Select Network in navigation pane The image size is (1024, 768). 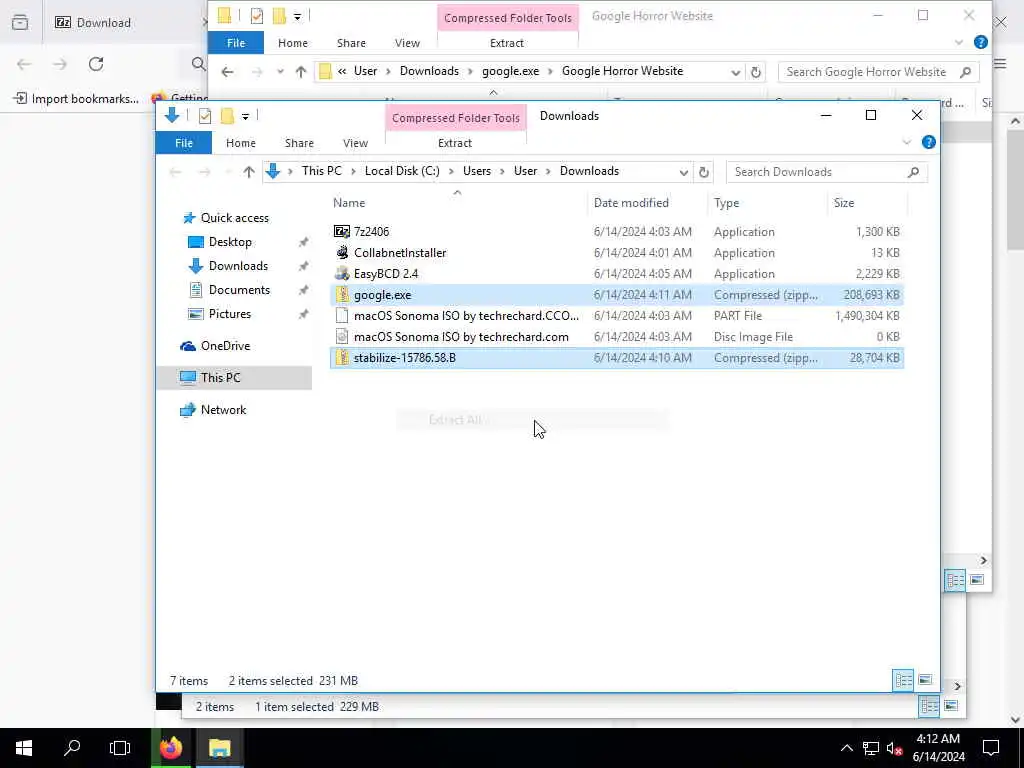[x=223, y=410]
